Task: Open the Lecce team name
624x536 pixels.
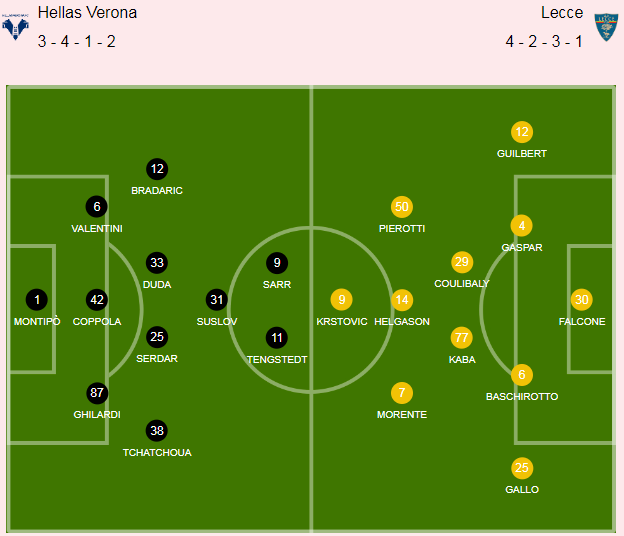Action: [562, 13]
